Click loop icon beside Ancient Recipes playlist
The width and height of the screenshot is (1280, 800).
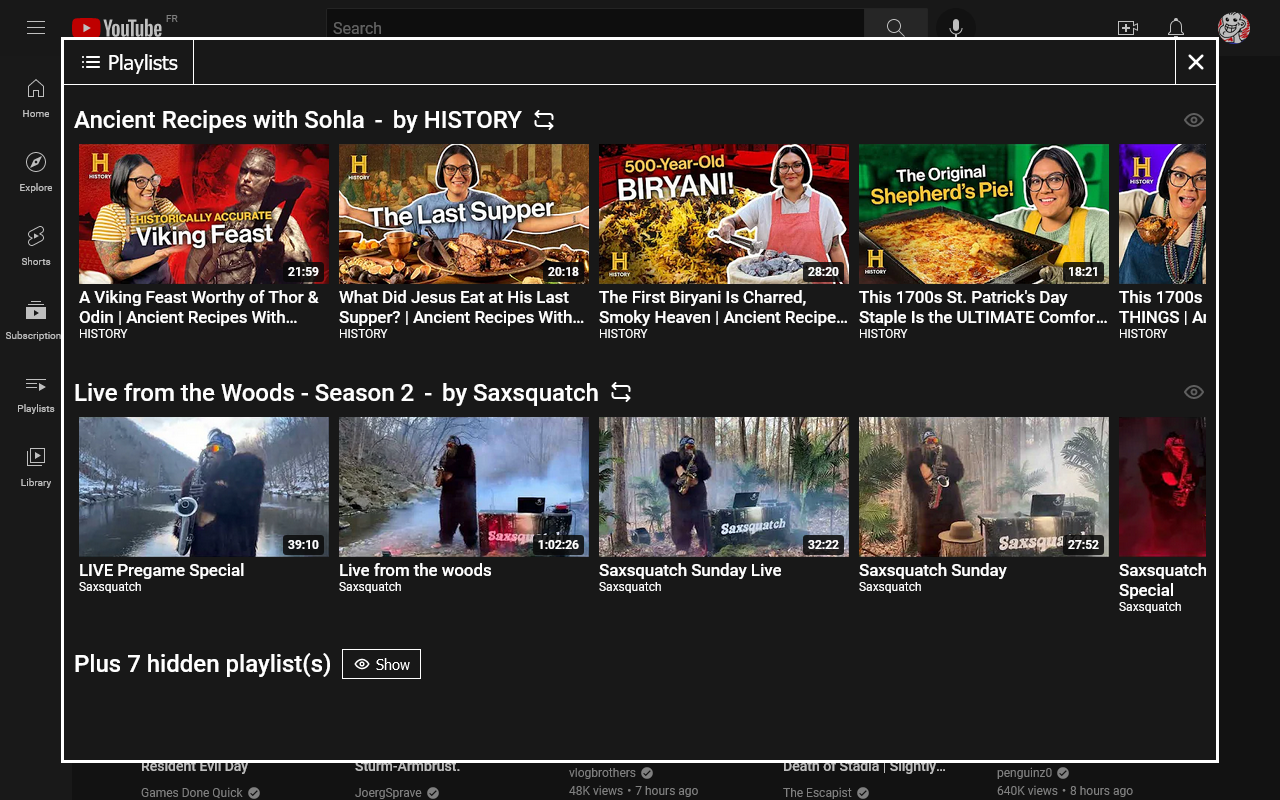544,120
